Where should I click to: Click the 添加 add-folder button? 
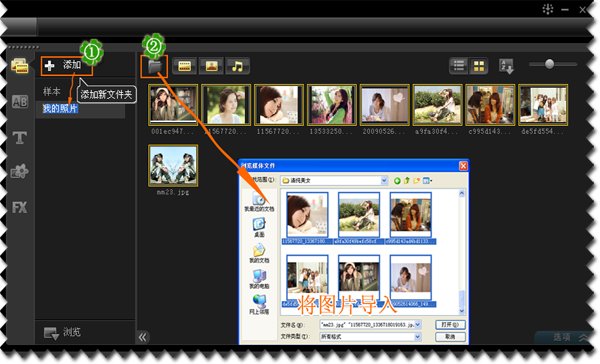(x=67, y=65)
